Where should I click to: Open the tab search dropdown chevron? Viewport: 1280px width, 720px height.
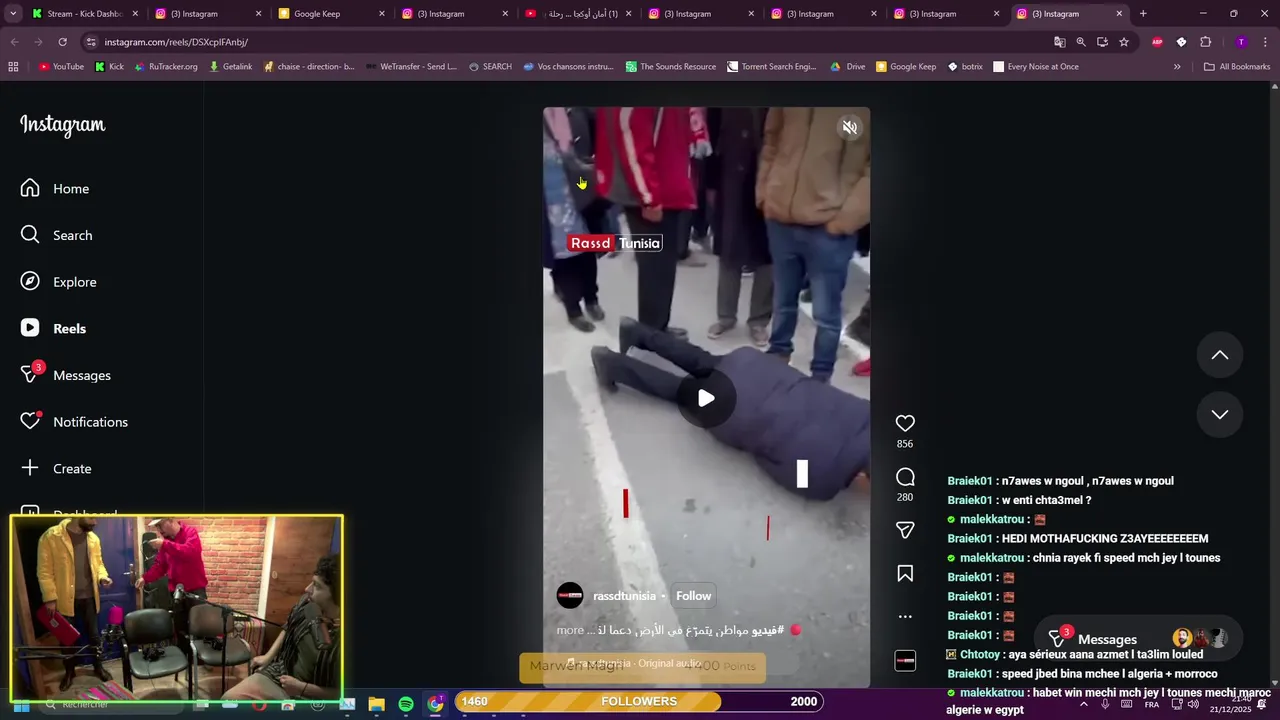pyautogui.click(x=13, y=14)
